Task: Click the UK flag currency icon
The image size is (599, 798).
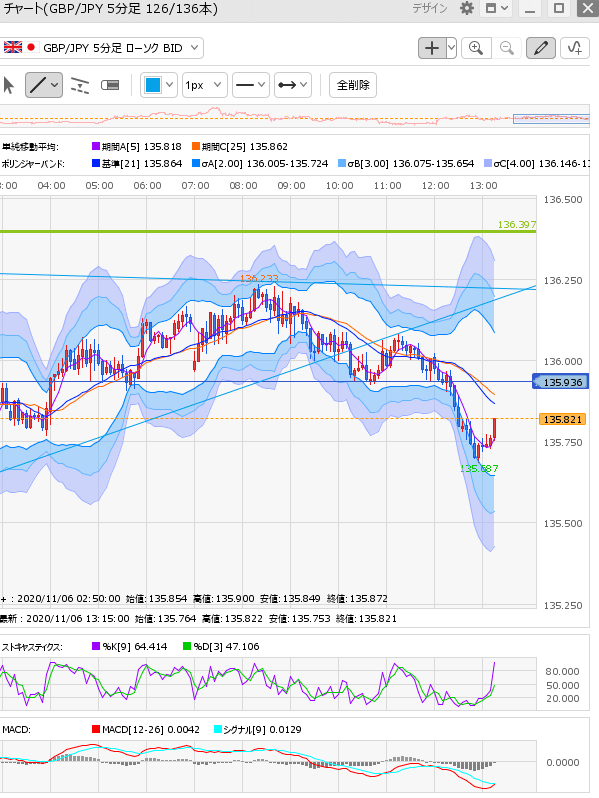Action: tap(13, 47)
